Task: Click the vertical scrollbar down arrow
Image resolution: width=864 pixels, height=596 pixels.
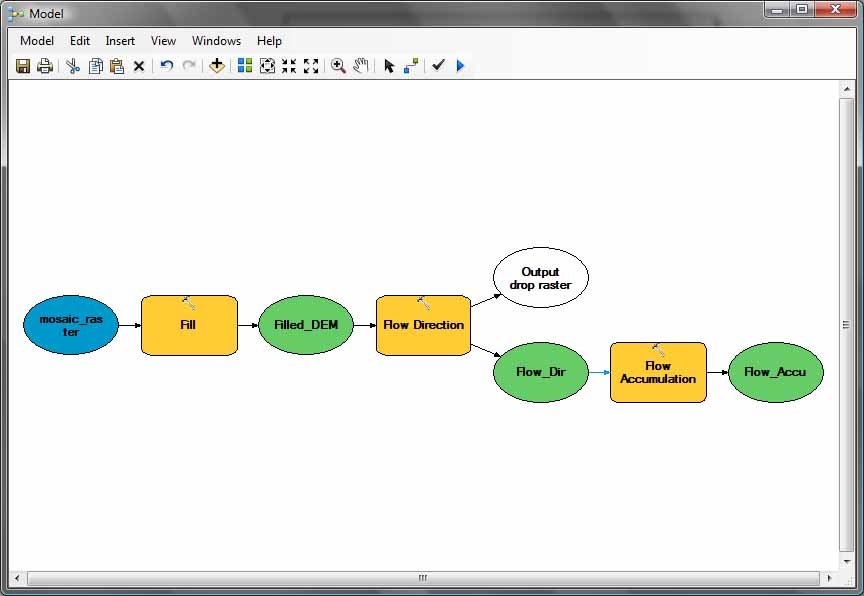Action: click(x=846, y=561)
